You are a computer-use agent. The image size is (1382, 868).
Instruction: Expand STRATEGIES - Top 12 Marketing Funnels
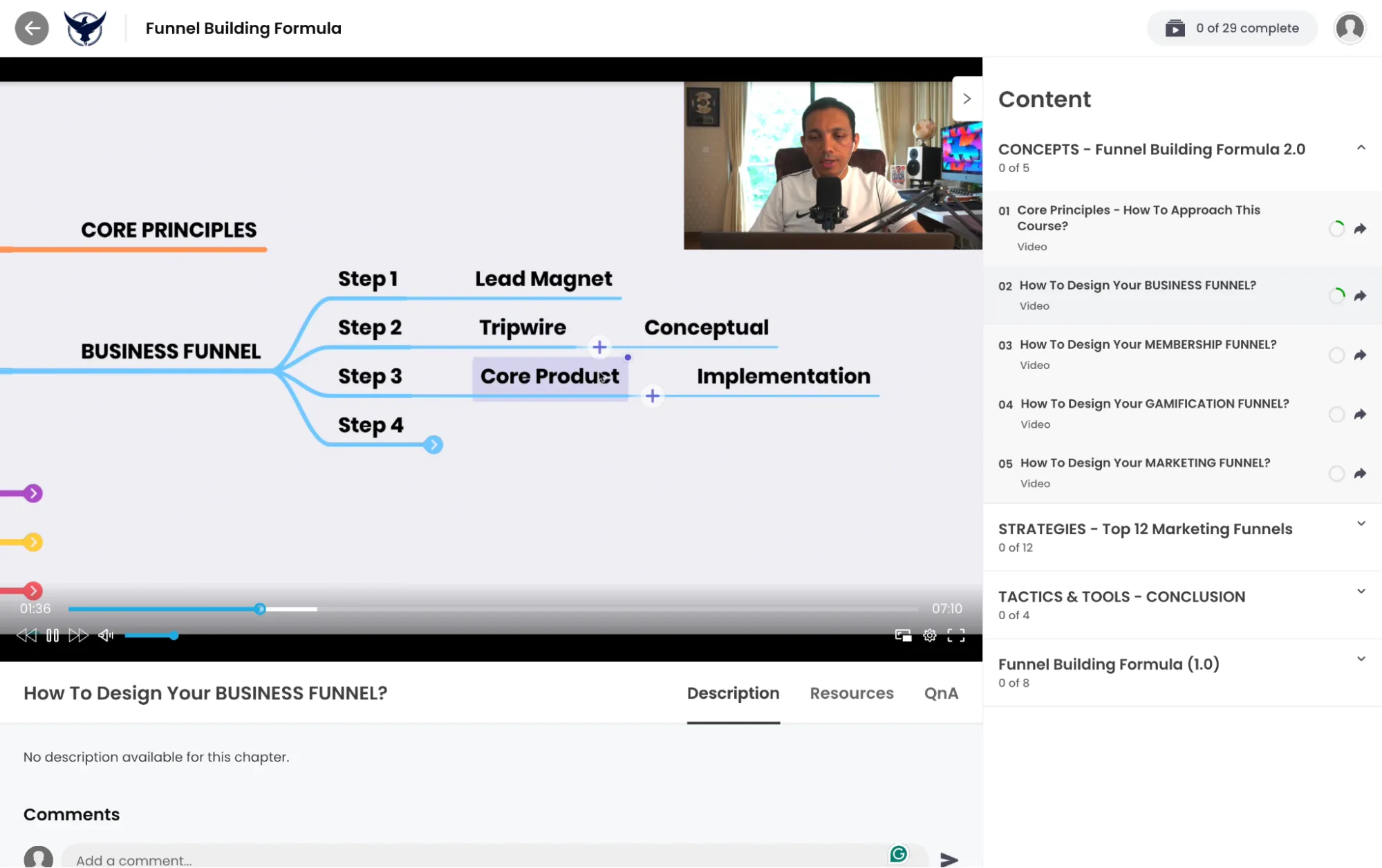coord(1361,523)
